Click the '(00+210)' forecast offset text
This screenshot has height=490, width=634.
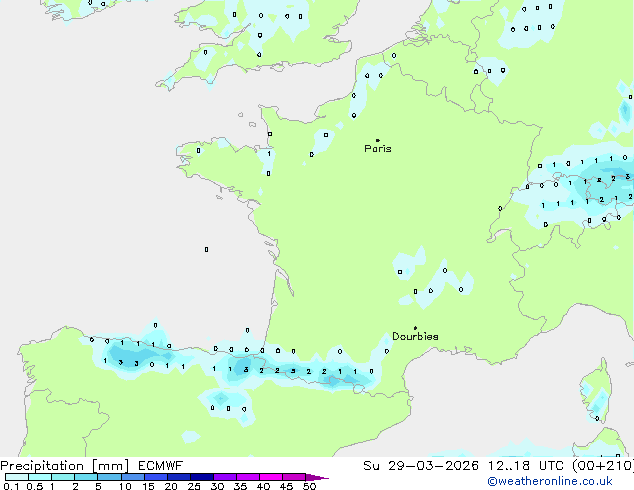coord(603,466)
